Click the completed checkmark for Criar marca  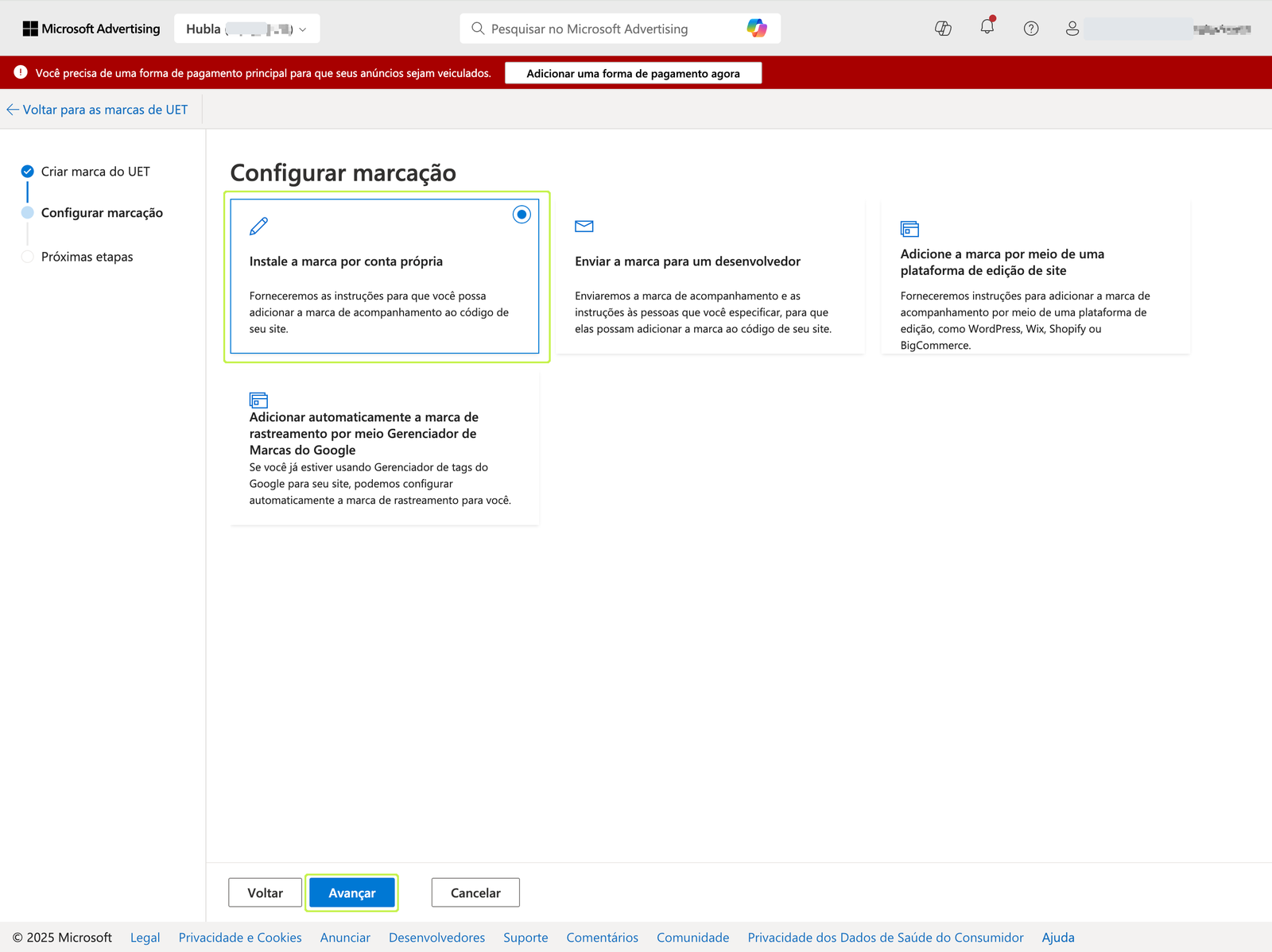pyautogui.click(x=27, y=171)
